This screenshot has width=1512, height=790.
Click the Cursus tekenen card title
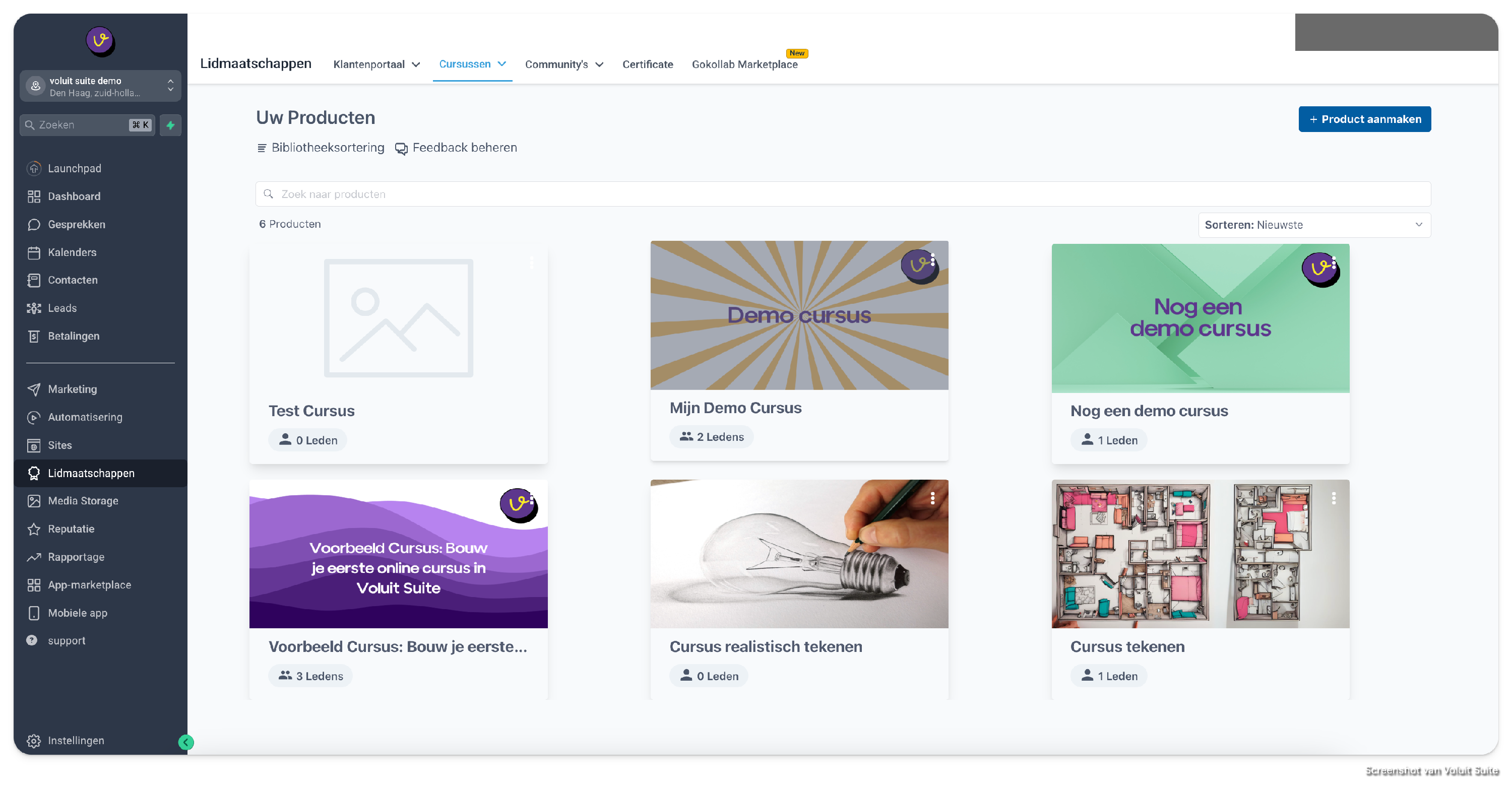(1127, 647)
